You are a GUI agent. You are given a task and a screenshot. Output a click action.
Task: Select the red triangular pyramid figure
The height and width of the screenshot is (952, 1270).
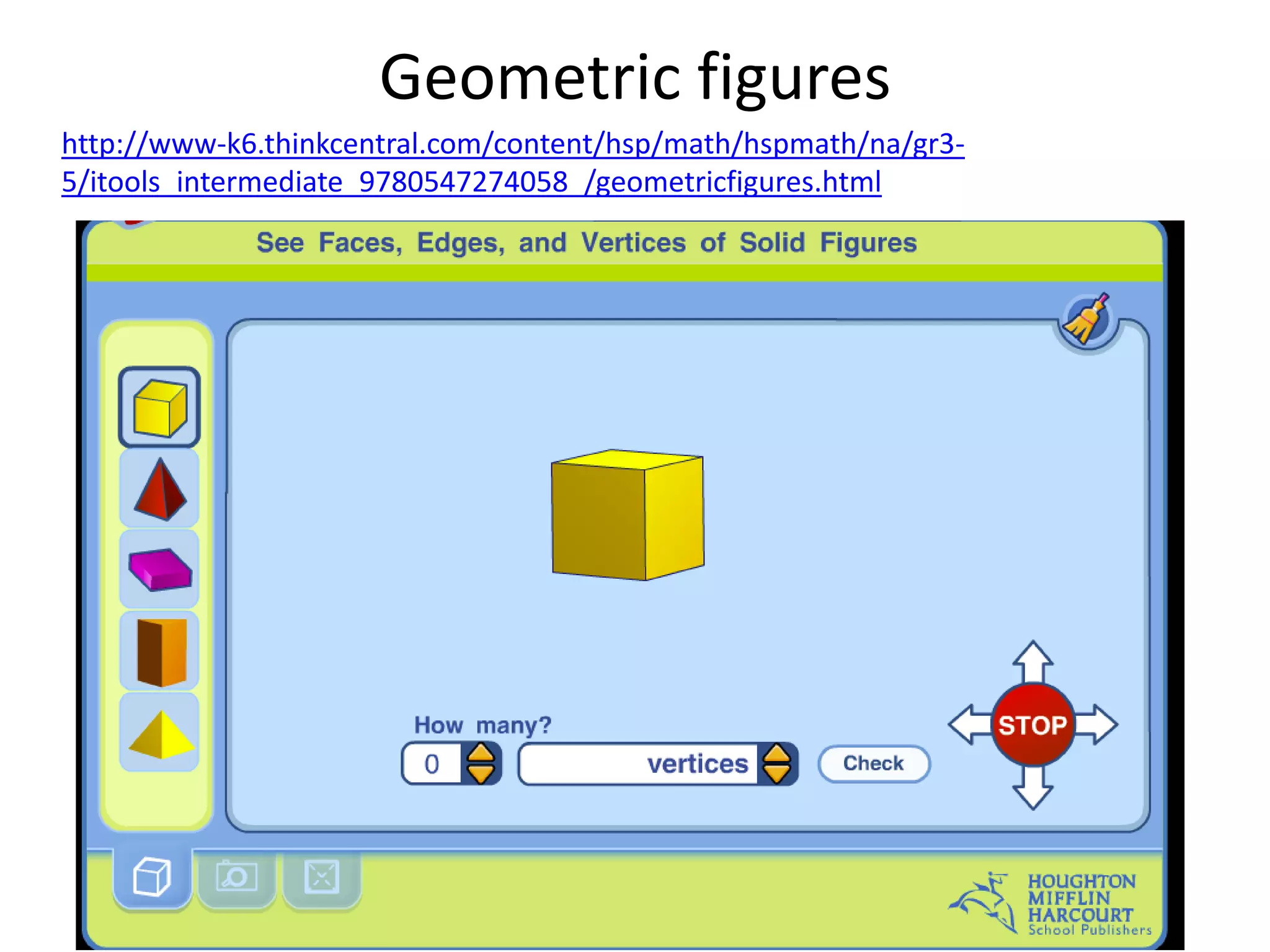pyautogui.click(x=159, y=489)
